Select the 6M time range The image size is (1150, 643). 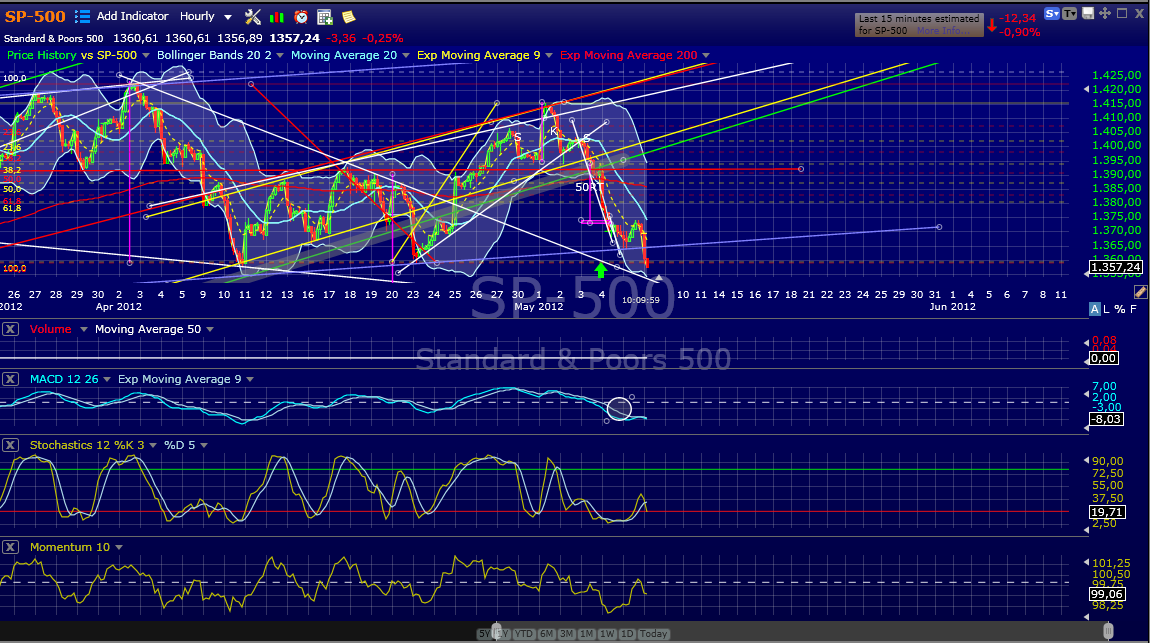click(x=546, y=633)
